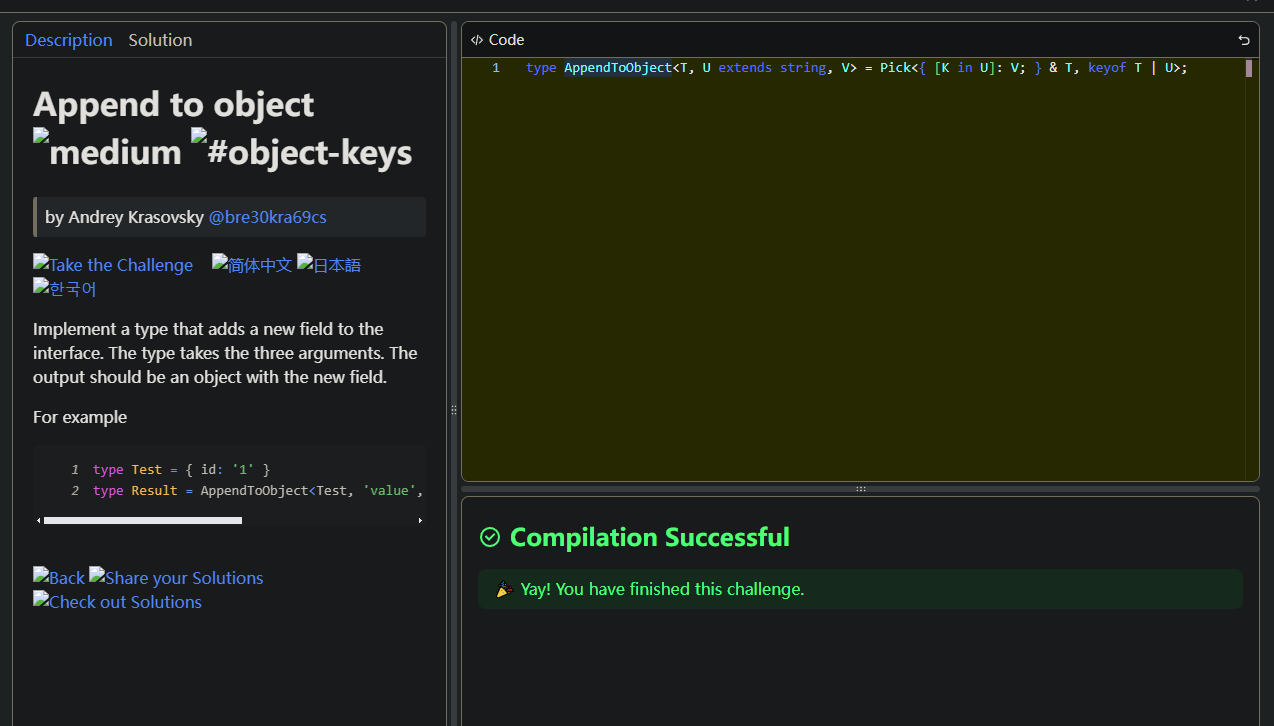Click the editor minimap scrollbar marker

click(x=1249, y=68)
